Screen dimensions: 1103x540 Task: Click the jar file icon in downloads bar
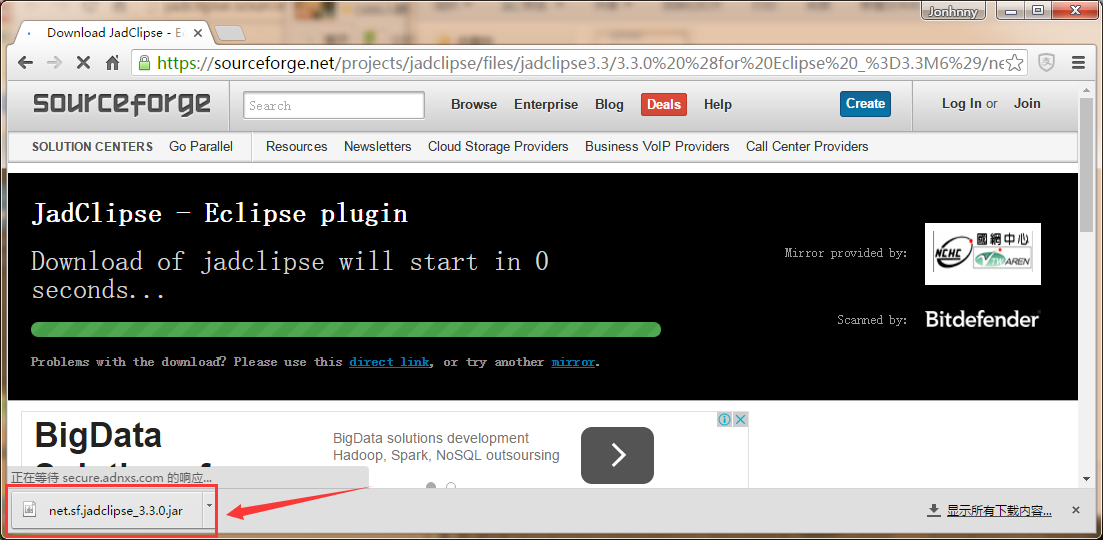(x=30, y=509)
